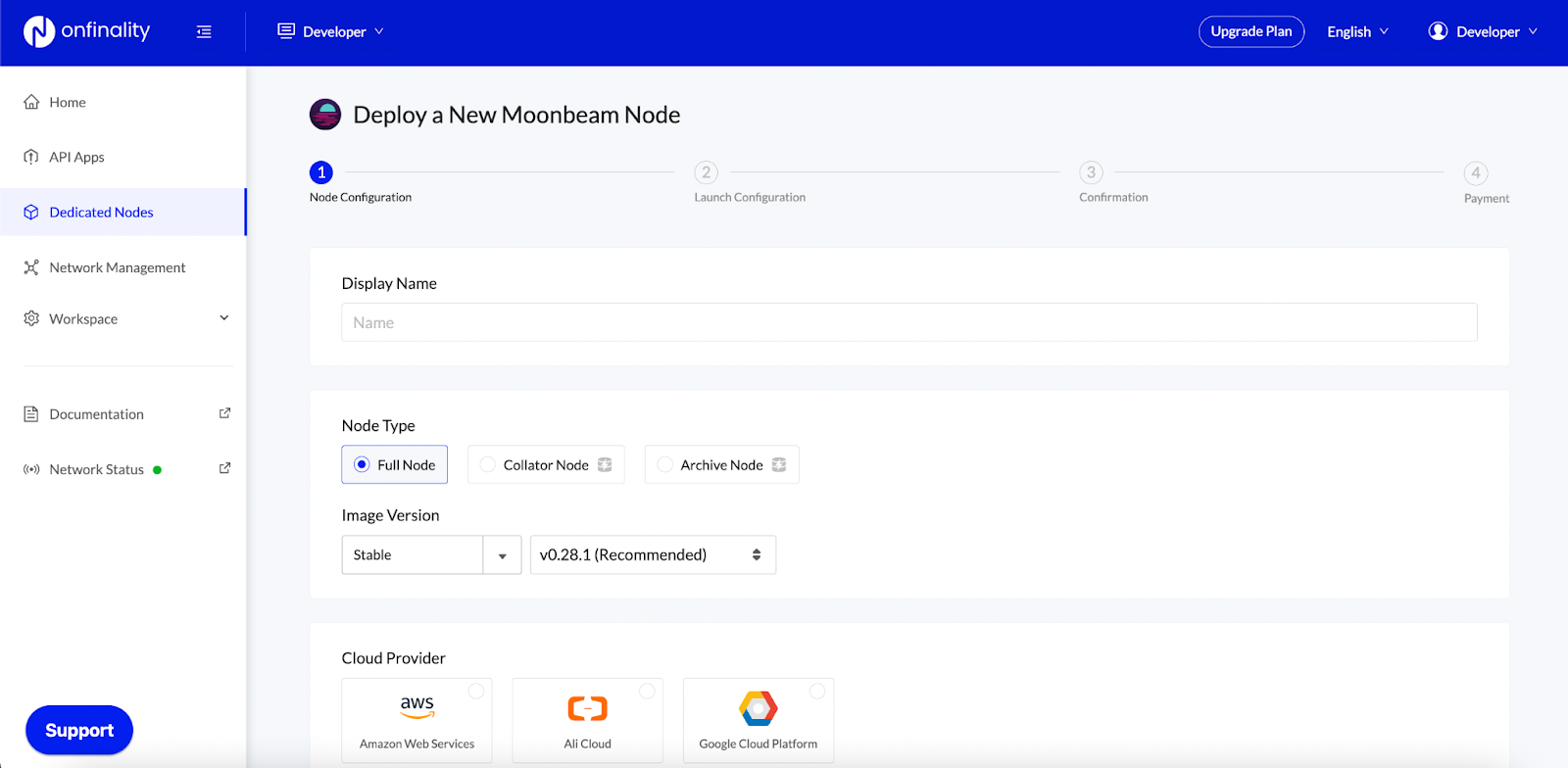1568x768 pixels.
Task: Click the user avatar icon
Action: click(x=1438, y=31)
